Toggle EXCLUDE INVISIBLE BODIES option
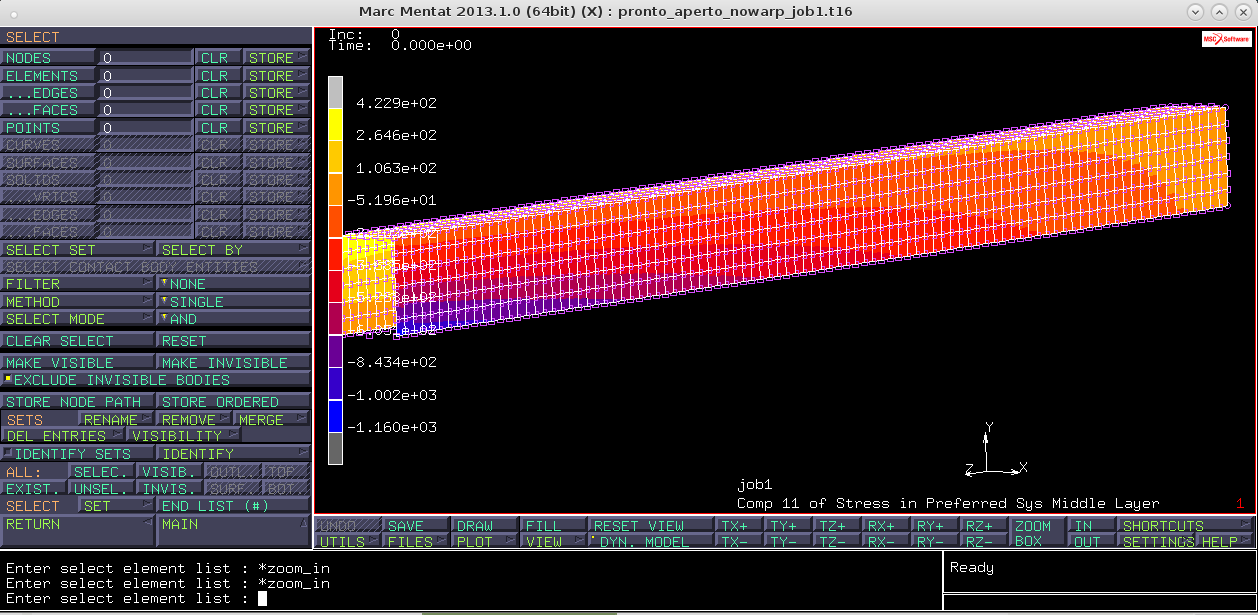The height and width of the screenshot is (615, 1258). point(156,380)
